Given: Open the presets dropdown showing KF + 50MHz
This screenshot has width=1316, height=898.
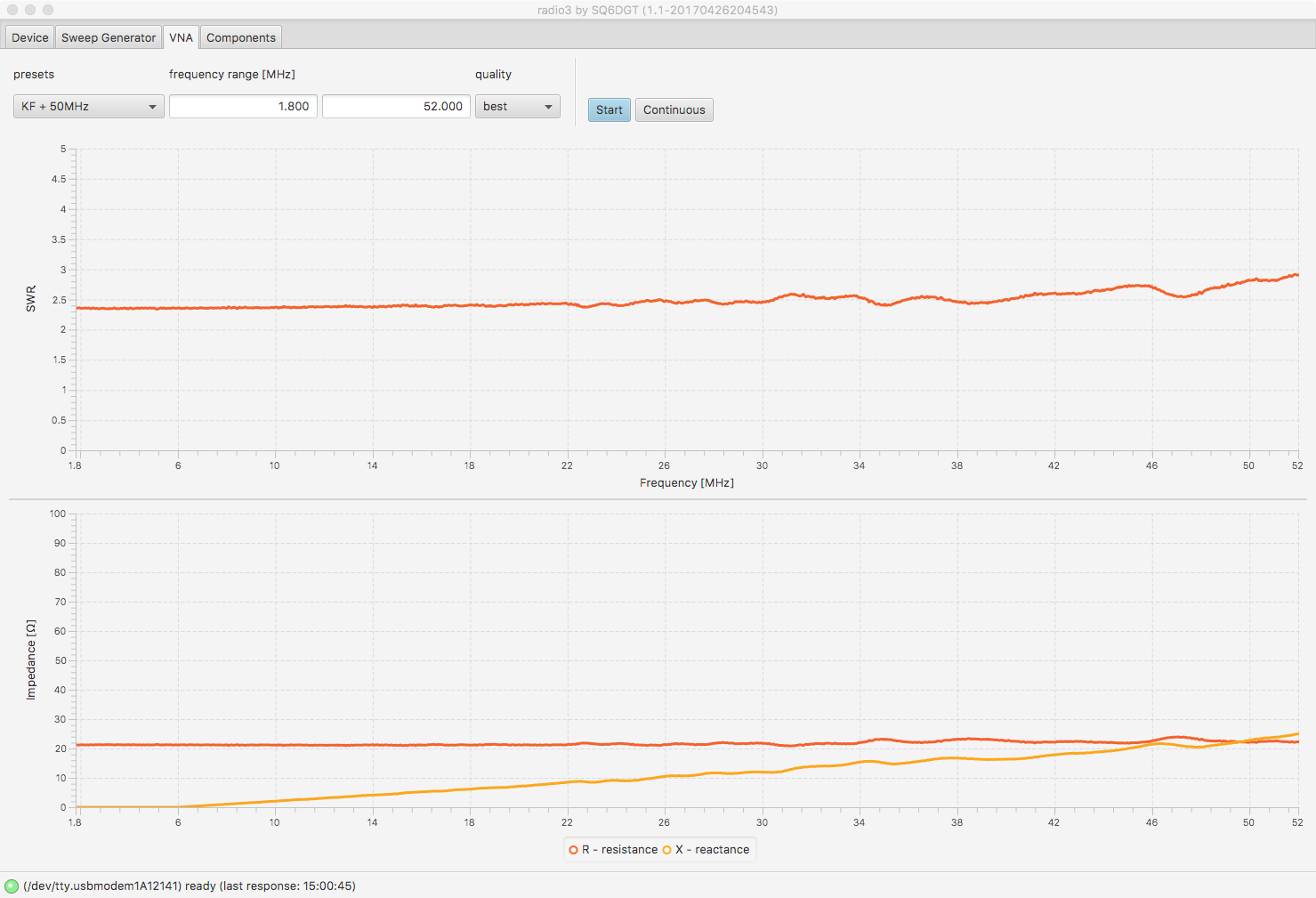Looking at the screenshot, I should [88, 107].
